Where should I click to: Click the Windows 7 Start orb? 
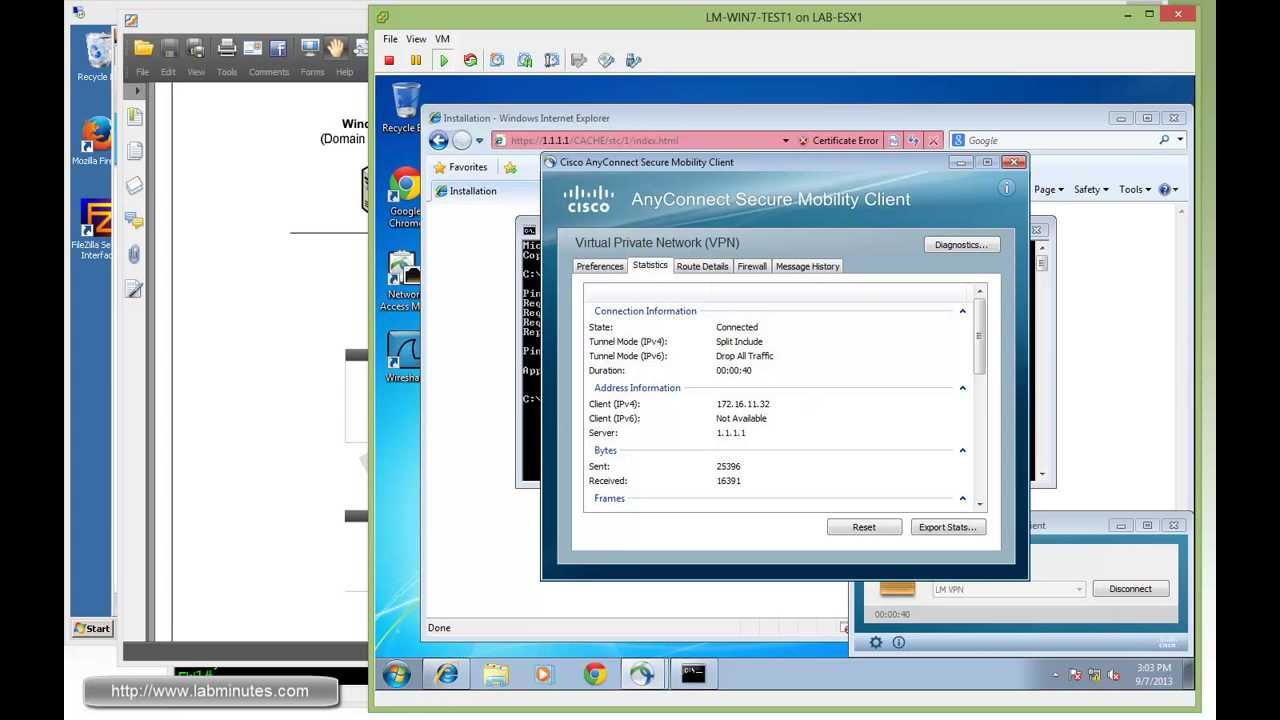click(x=397, y=674)
